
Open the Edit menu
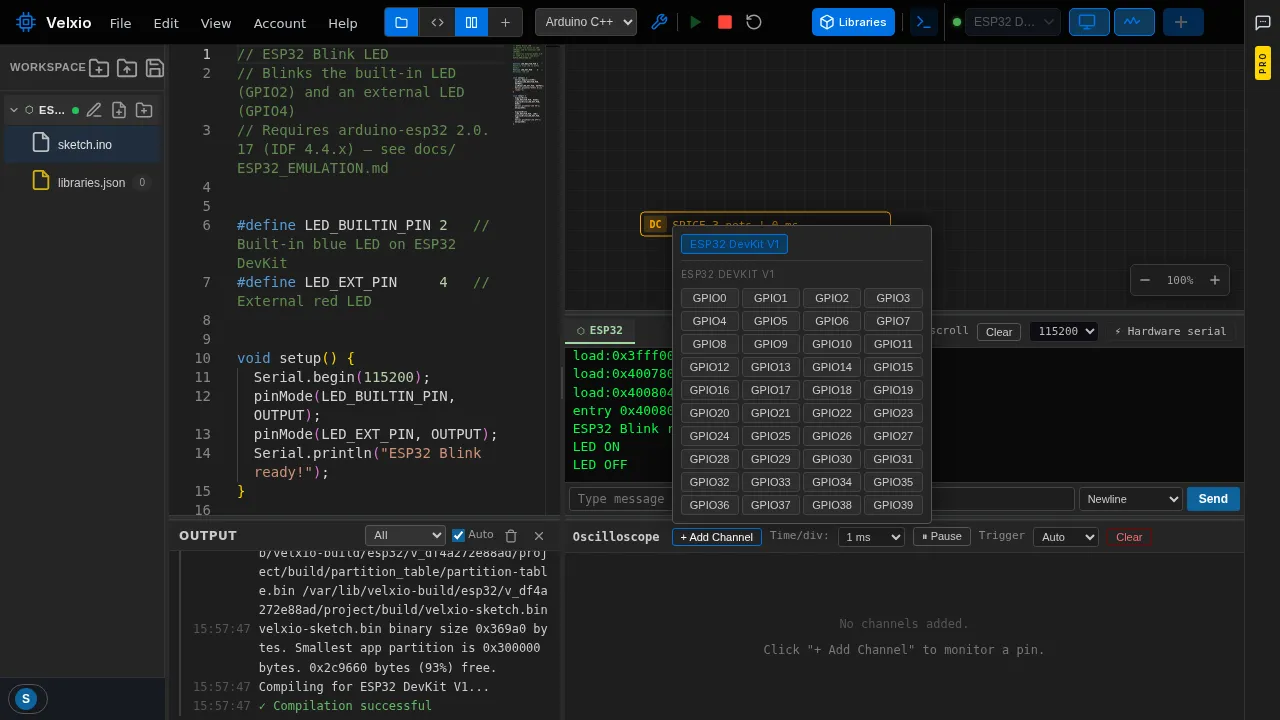166,23
